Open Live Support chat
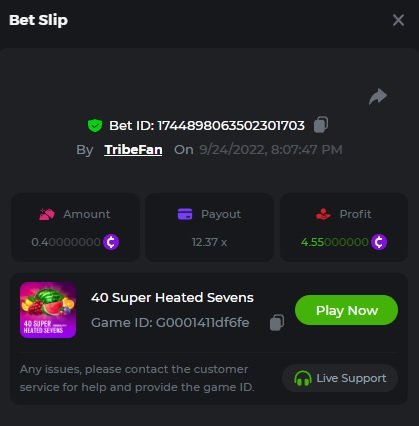The width and height of the screenshot is (419, 426). [340, 378]
